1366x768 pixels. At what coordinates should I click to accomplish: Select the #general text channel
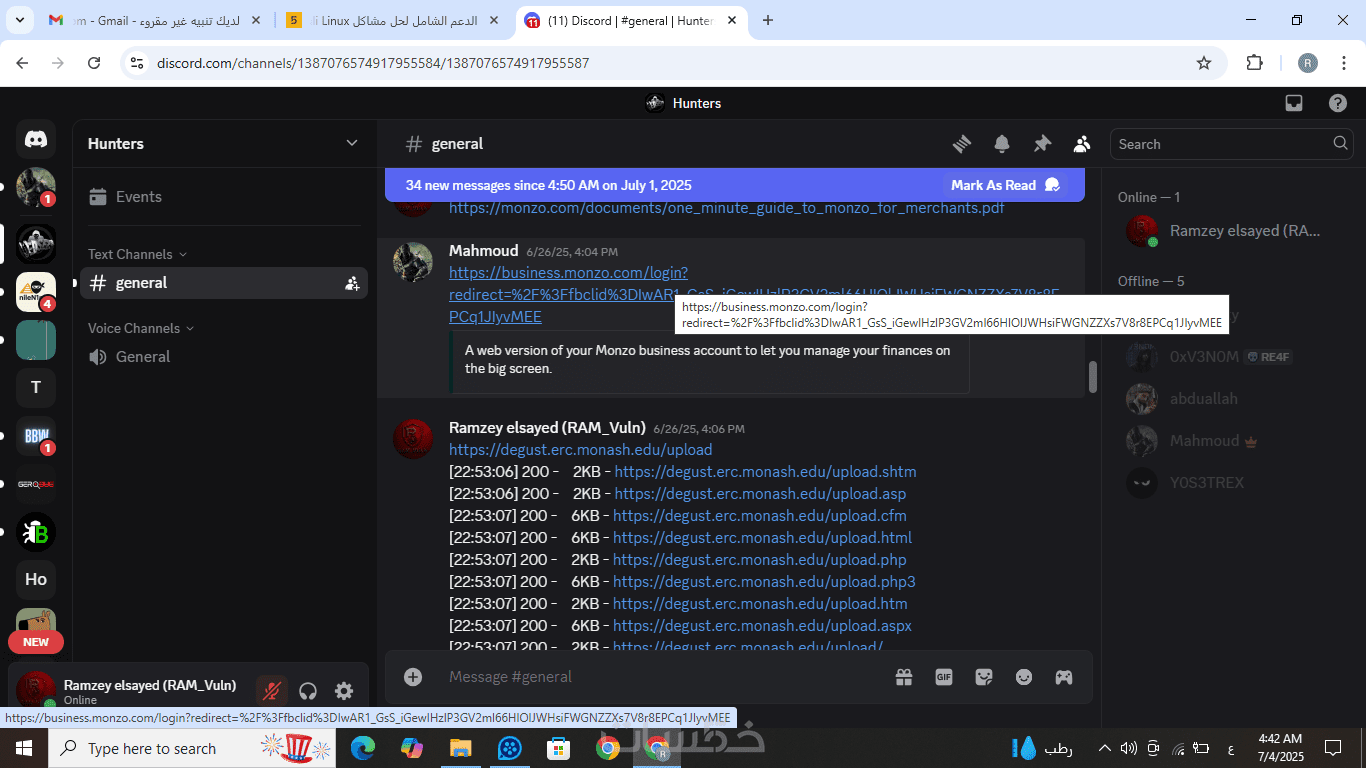click(x=224, y=283)
